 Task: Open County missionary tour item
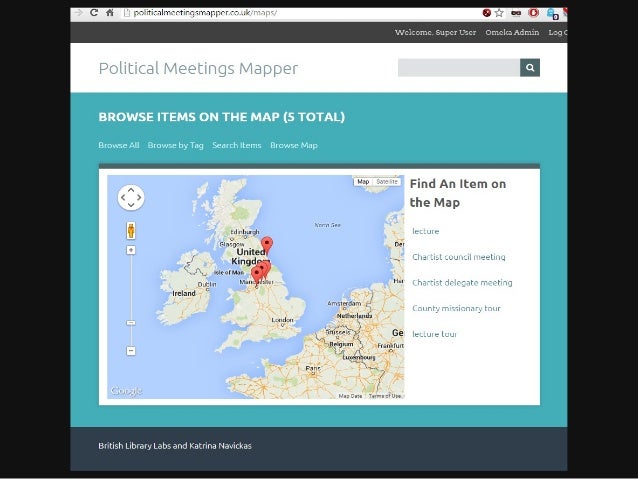[x=456, y=308]
